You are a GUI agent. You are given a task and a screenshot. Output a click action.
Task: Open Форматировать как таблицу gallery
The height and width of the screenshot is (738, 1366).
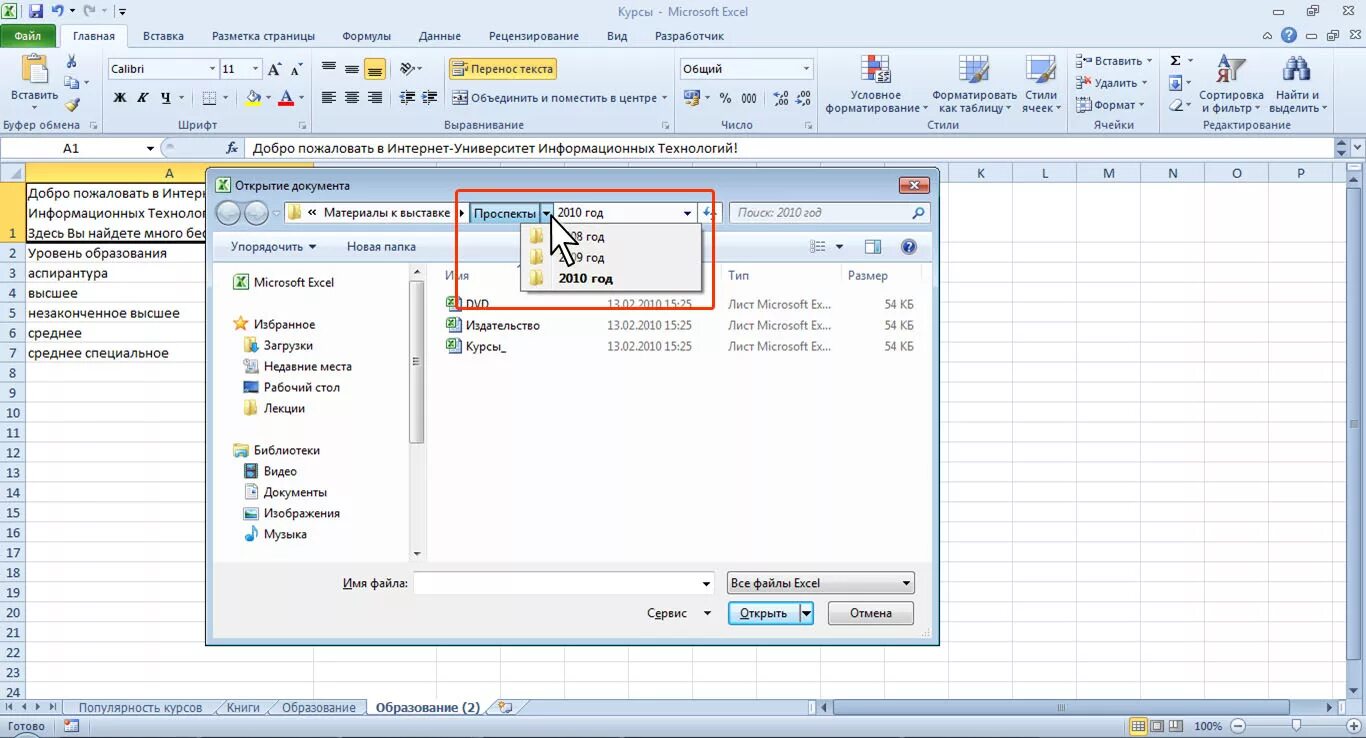pos(974,84)
